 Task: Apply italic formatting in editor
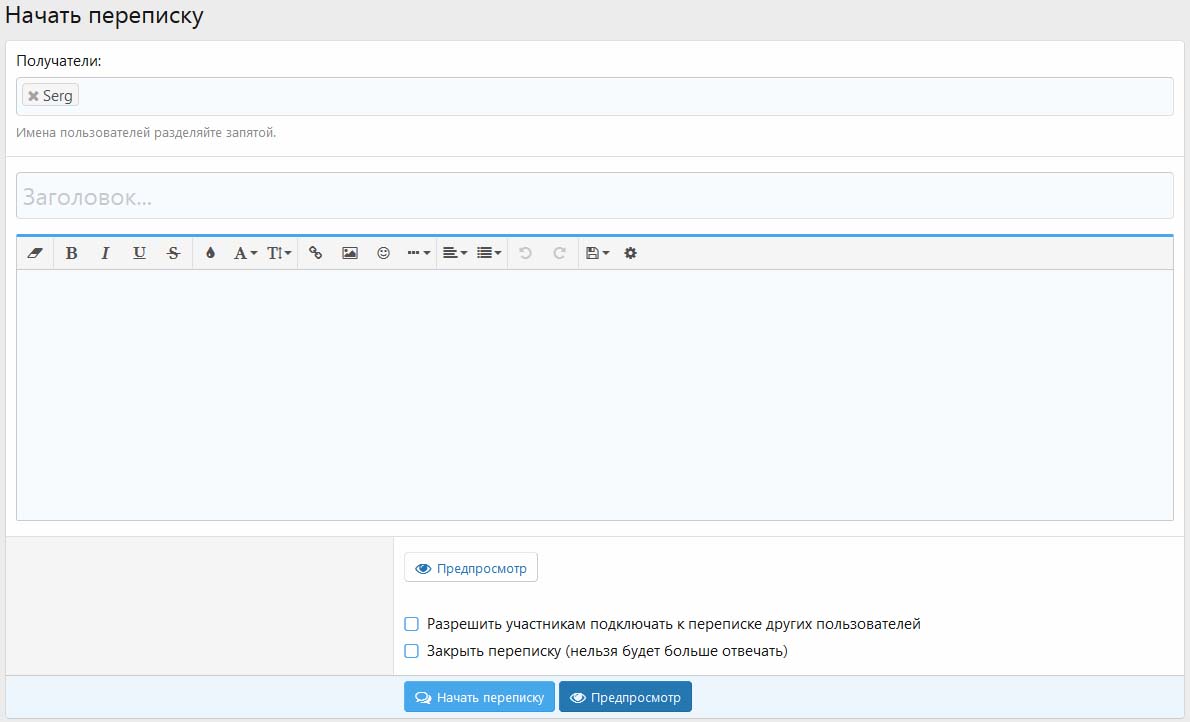pyautogui.click(x=105, y=253)
